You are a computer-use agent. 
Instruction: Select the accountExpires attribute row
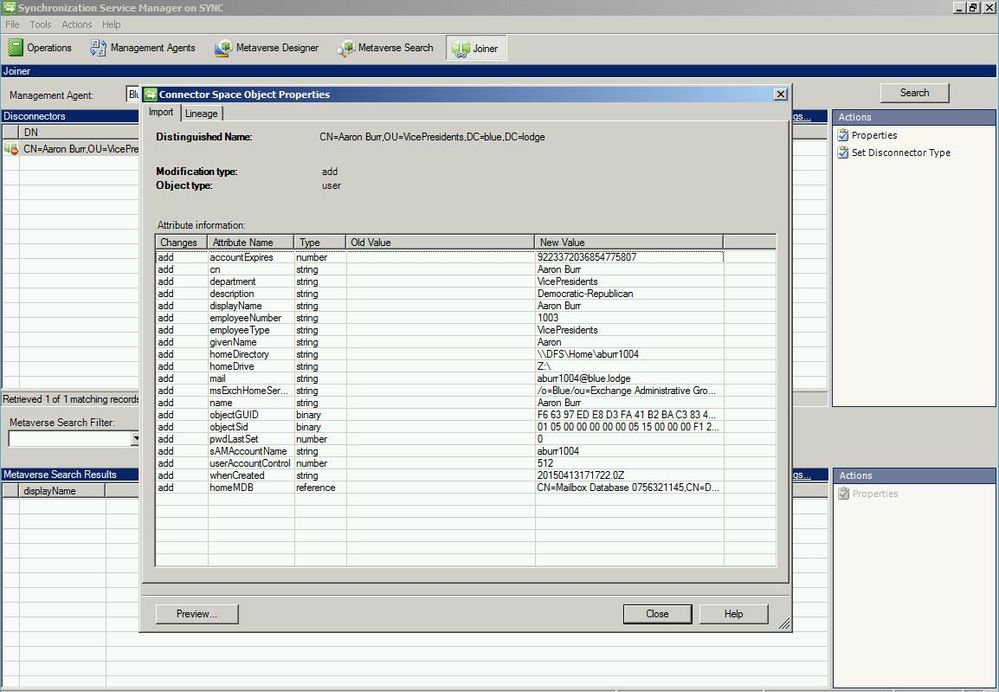point(440,257)
